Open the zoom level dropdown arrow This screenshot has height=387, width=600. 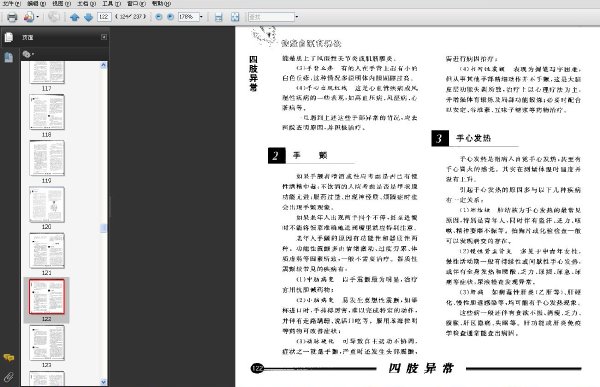click(x=201, y=17)
